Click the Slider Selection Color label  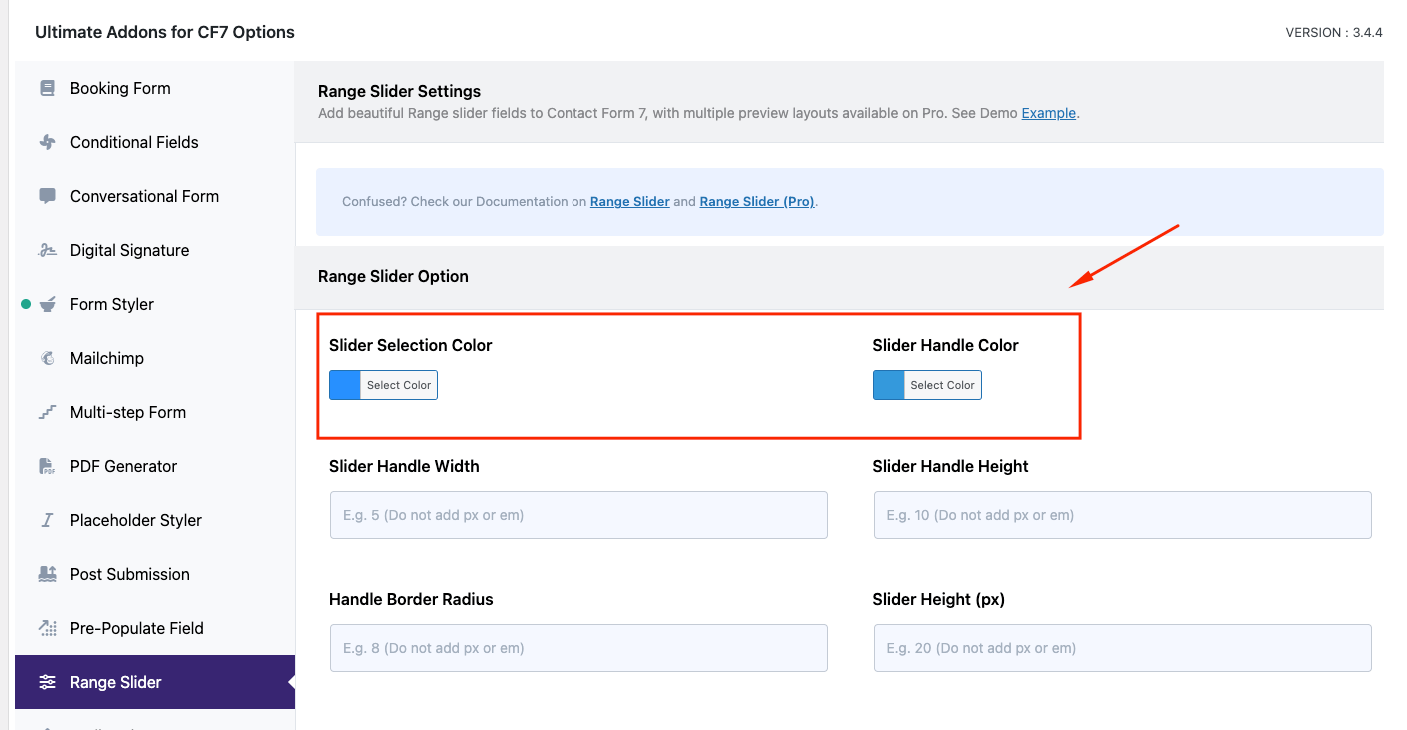pyautogui.click(x=411, y=345)
